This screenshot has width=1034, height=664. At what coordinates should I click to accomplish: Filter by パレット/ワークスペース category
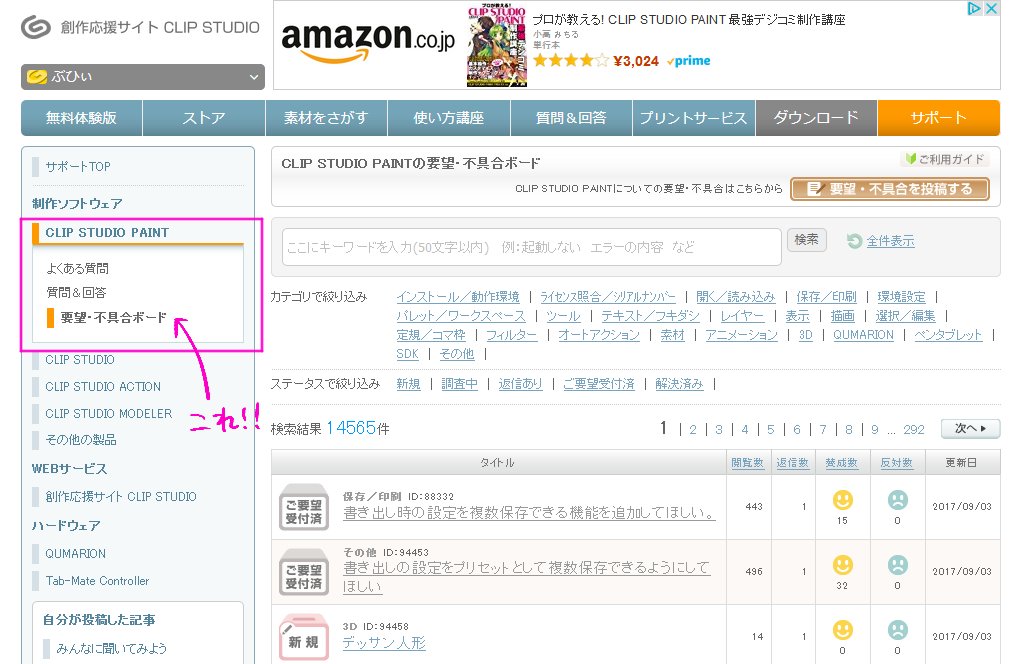(461, 316)
